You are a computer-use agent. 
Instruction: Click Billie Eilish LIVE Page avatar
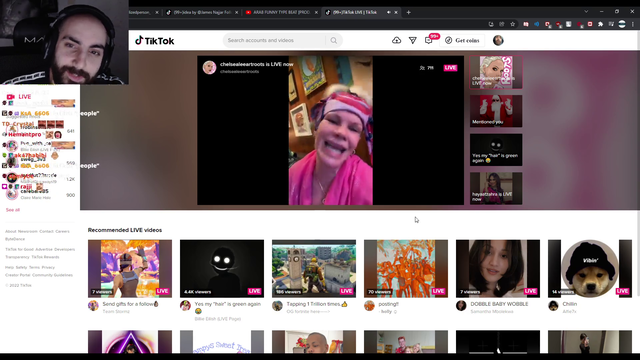[185, 306]
